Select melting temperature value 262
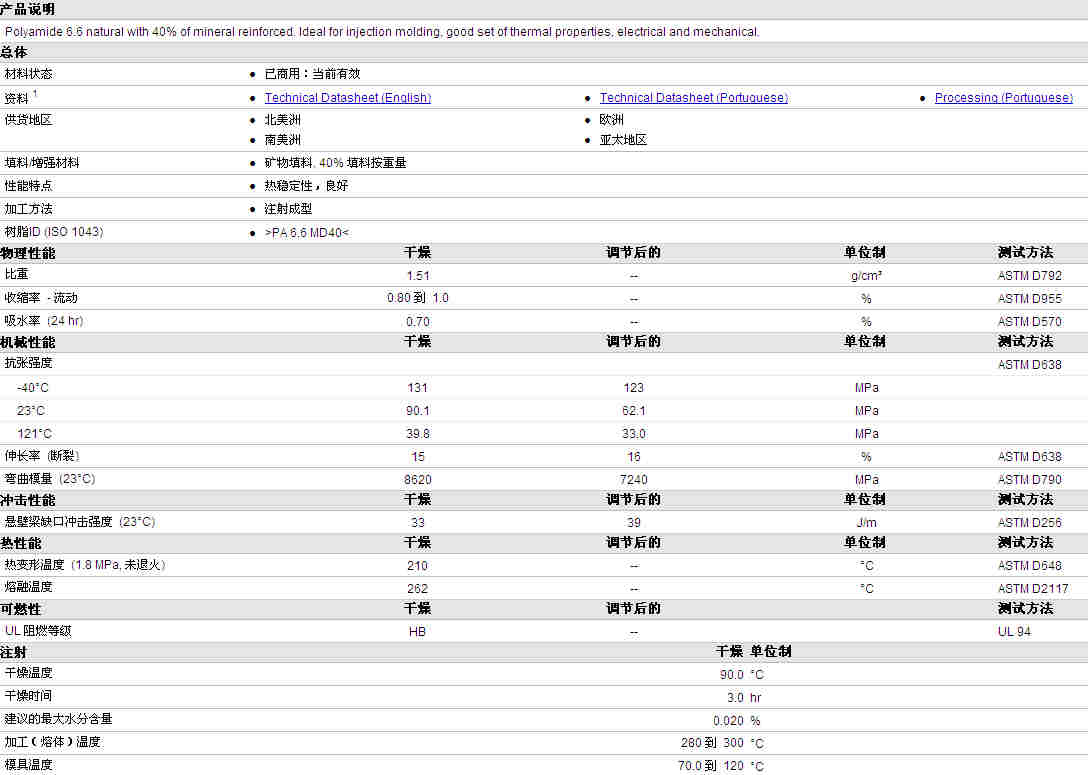The width and height of the screenshot is (1088, 775). coord(418,588)
